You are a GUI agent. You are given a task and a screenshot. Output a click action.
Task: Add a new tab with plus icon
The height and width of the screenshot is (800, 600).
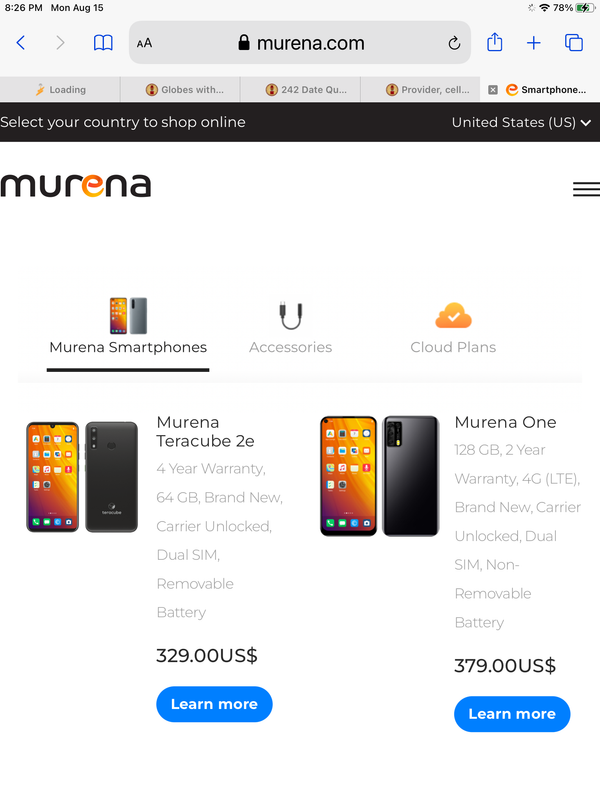point(534,43)
